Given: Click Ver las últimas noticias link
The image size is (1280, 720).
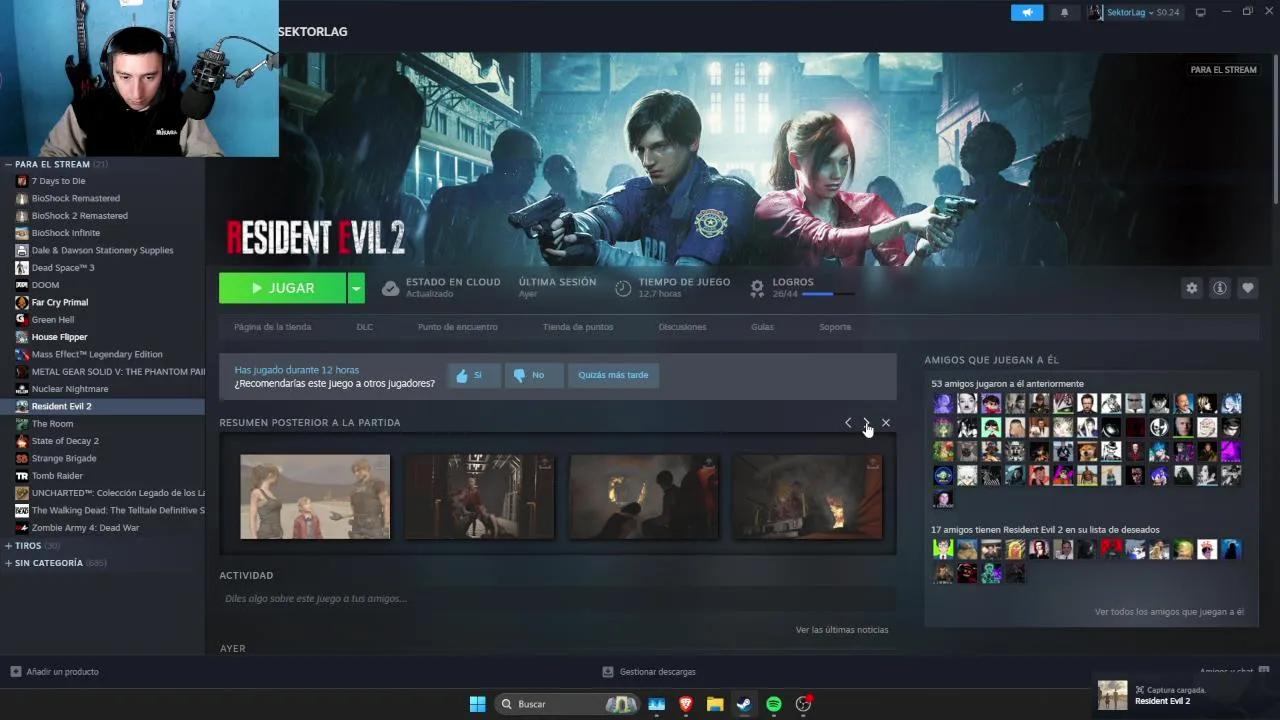Looking at the screenshot, I should (842, 630).
